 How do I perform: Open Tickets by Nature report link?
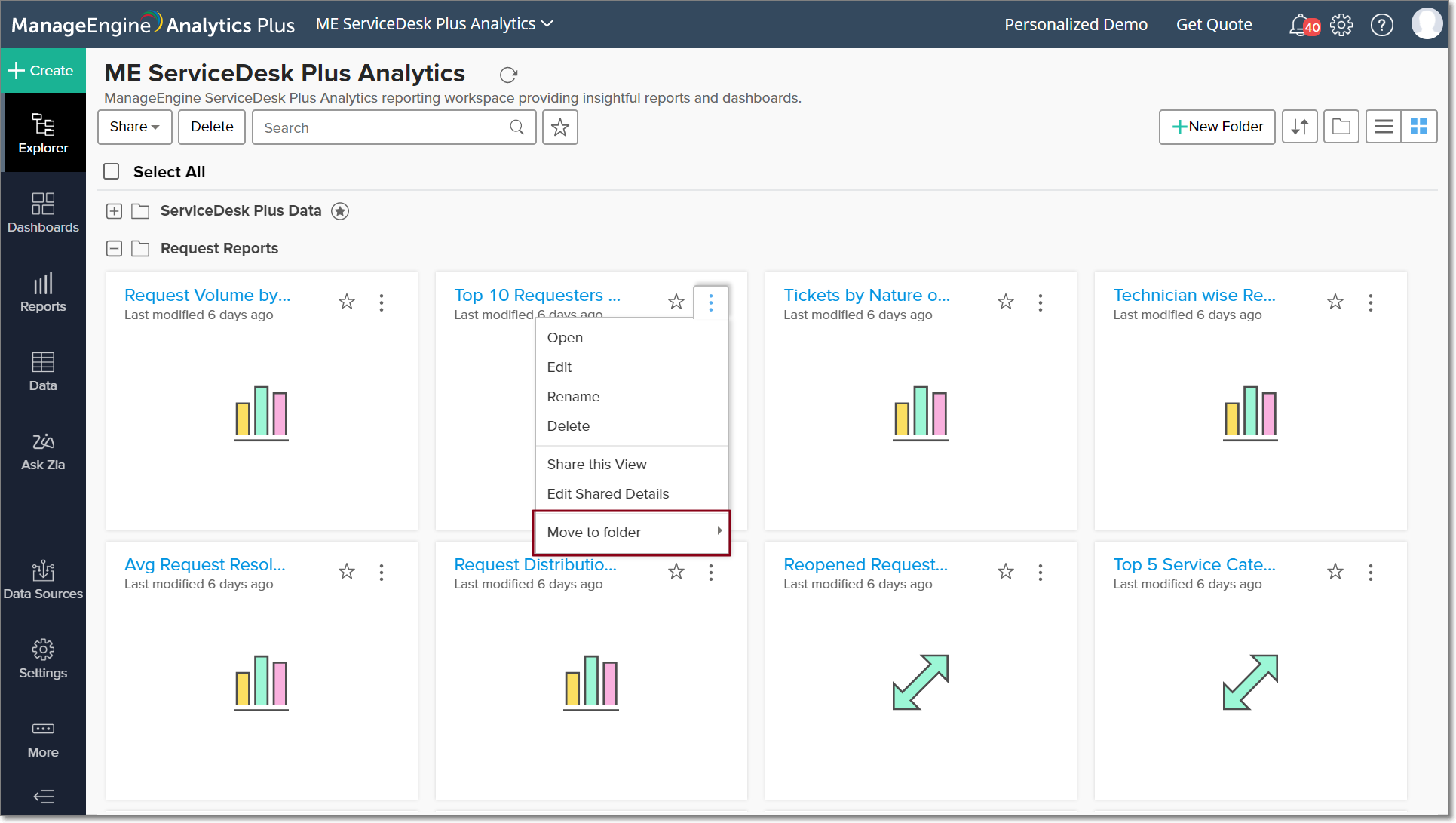[866, 295]
